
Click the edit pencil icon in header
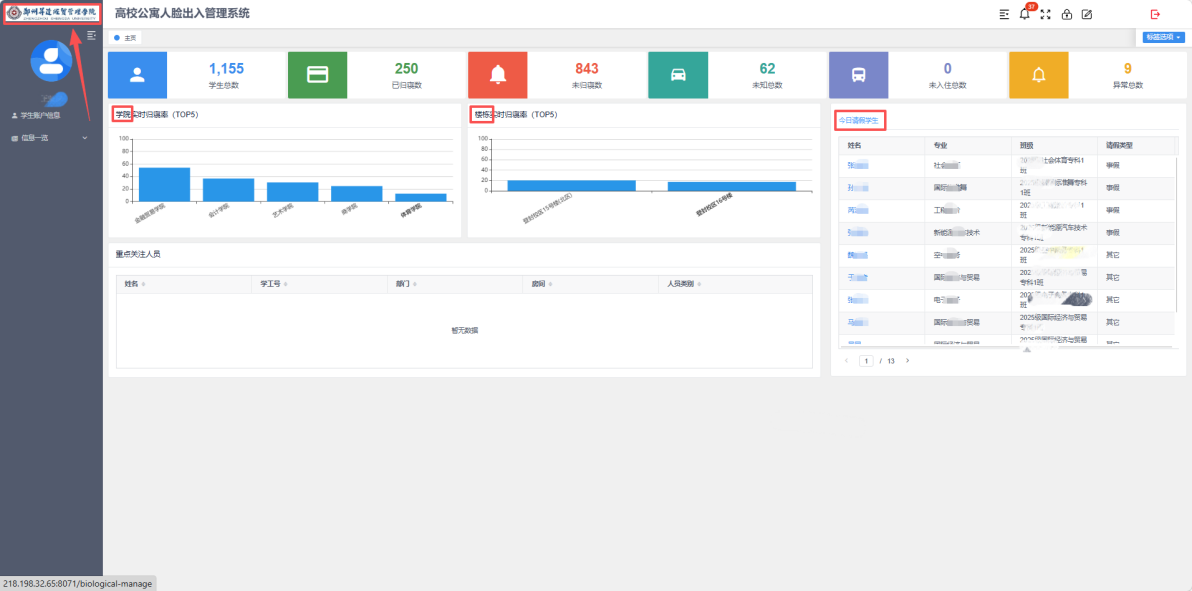[x=1087, y=14]
